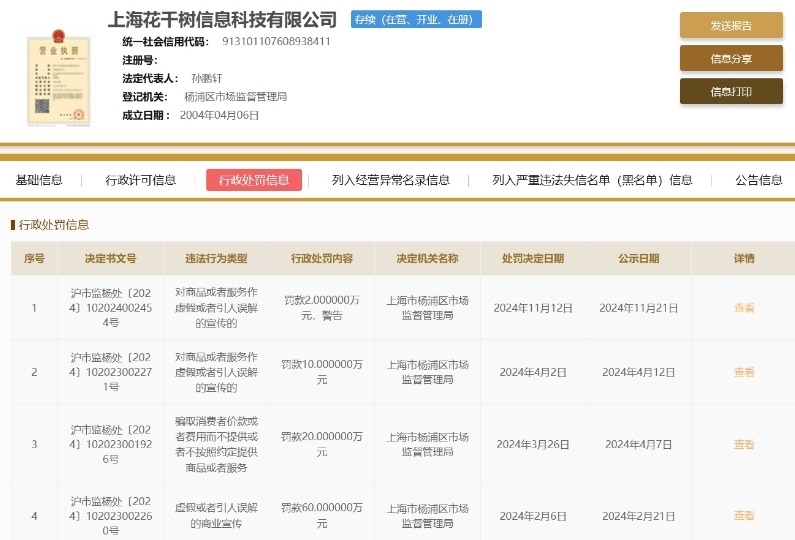Open the business license thumbnail image
Image resolution: width=795 pixels, height=540 pixels.
[58, 78]
